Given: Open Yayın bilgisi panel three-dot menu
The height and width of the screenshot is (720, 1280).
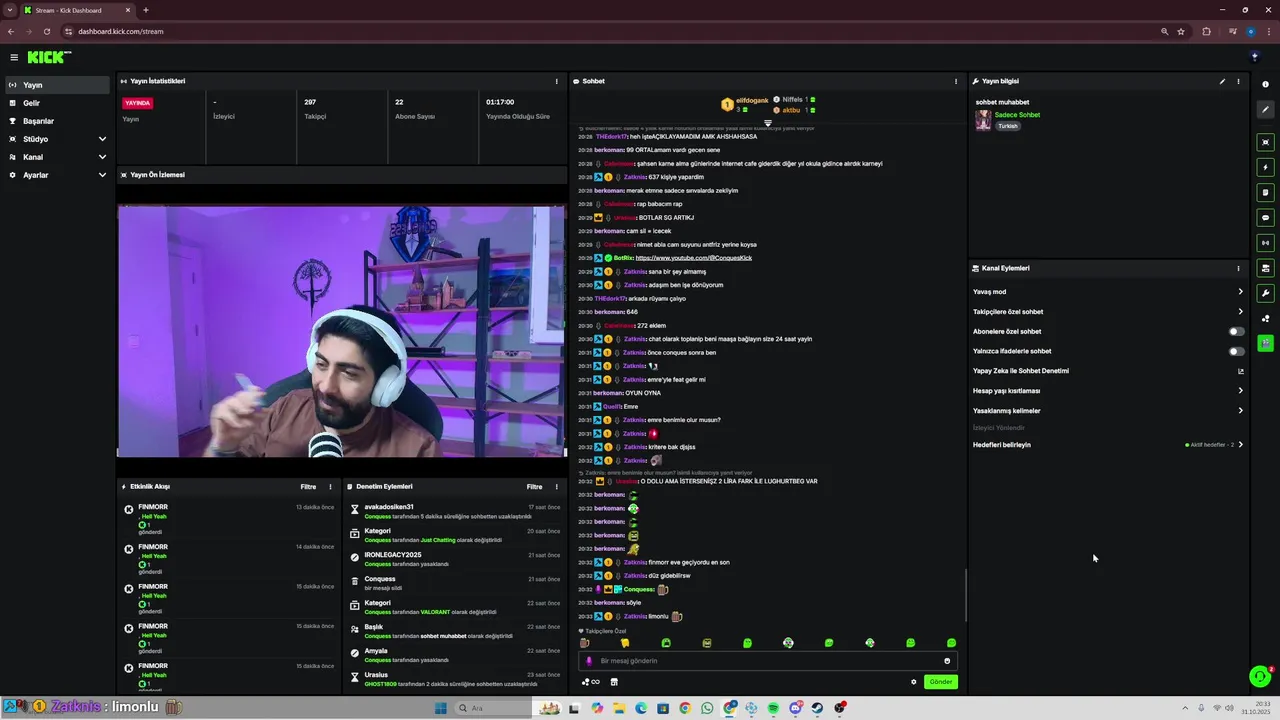Looking at the screenshot, I should (x=1238, y=81).
